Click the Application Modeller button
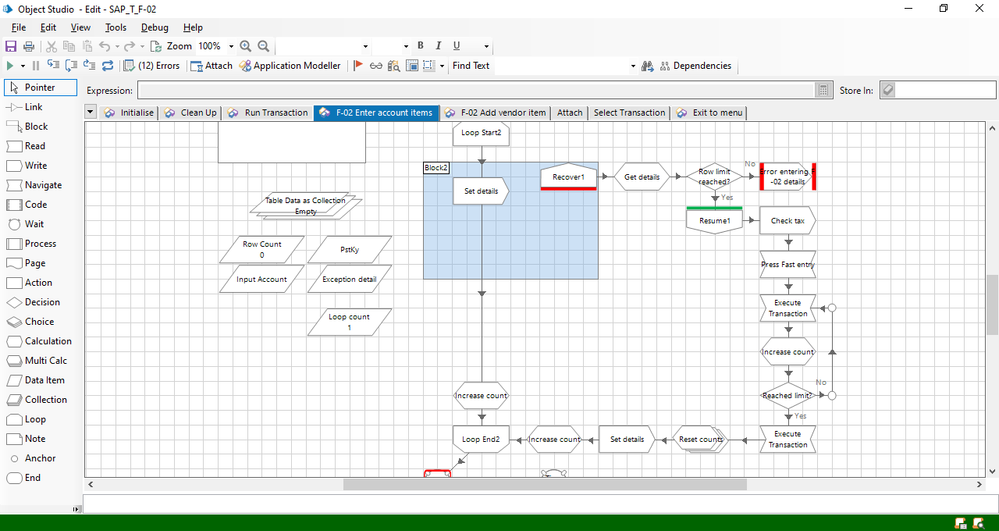 pyautogui.click(x=290, y=66)
